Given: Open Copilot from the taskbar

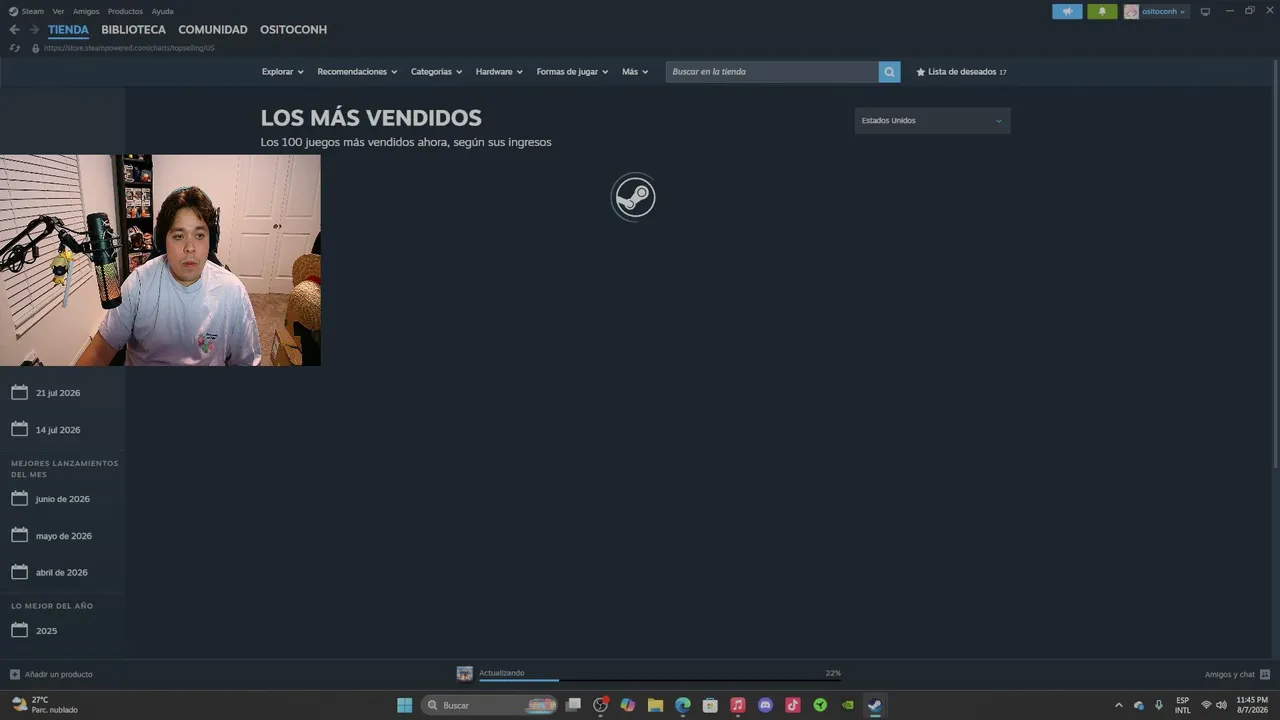Looking at the screenshot, I should click(628, 705).
